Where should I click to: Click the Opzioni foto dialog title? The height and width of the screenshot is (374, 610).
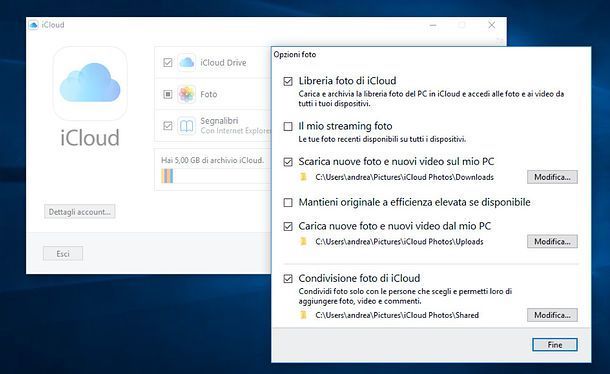[295, 54]
